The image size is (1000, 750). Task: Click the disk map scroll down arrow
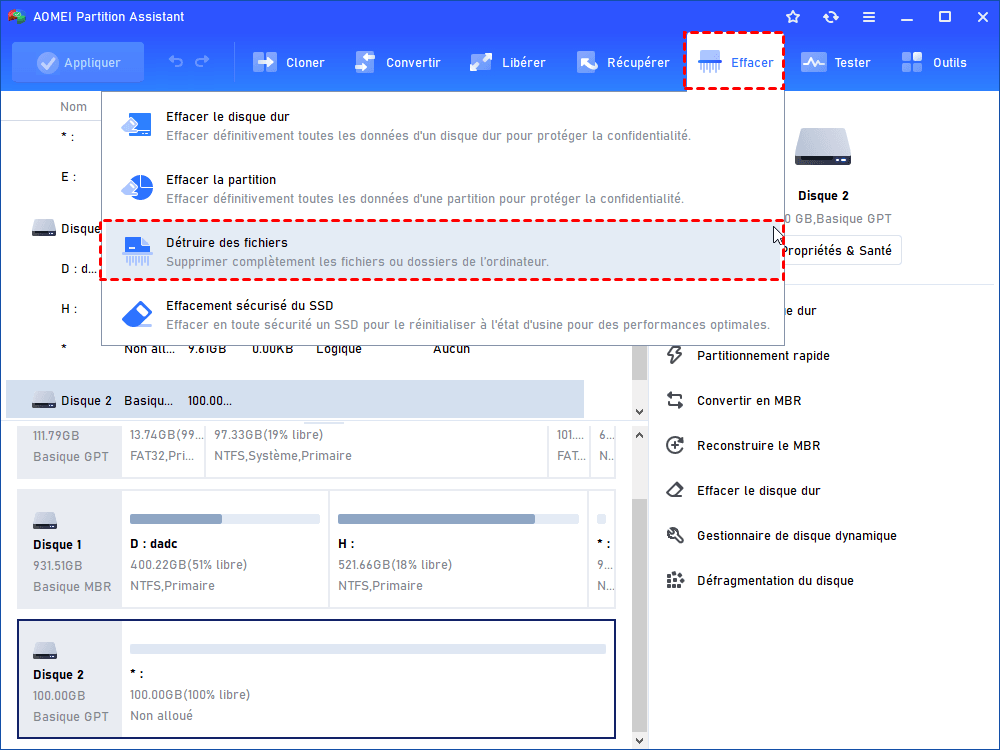[640, 740]
